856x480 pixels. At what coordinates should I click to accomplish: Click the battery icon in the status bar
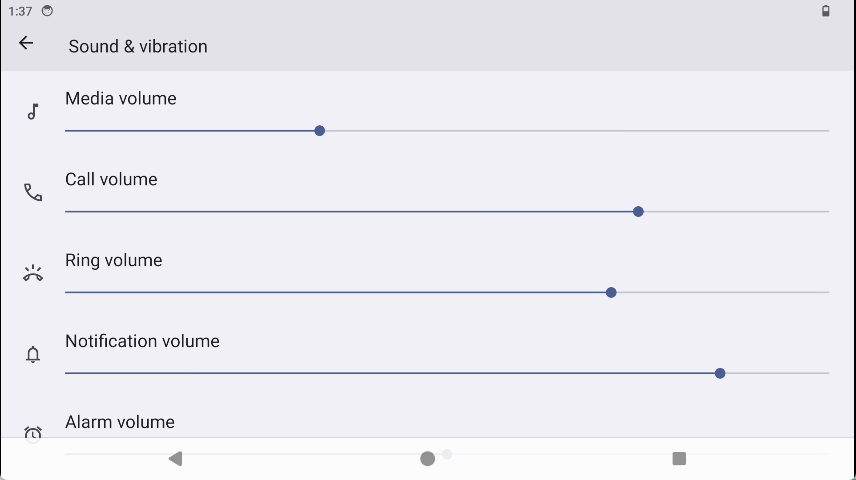[826, 11]
